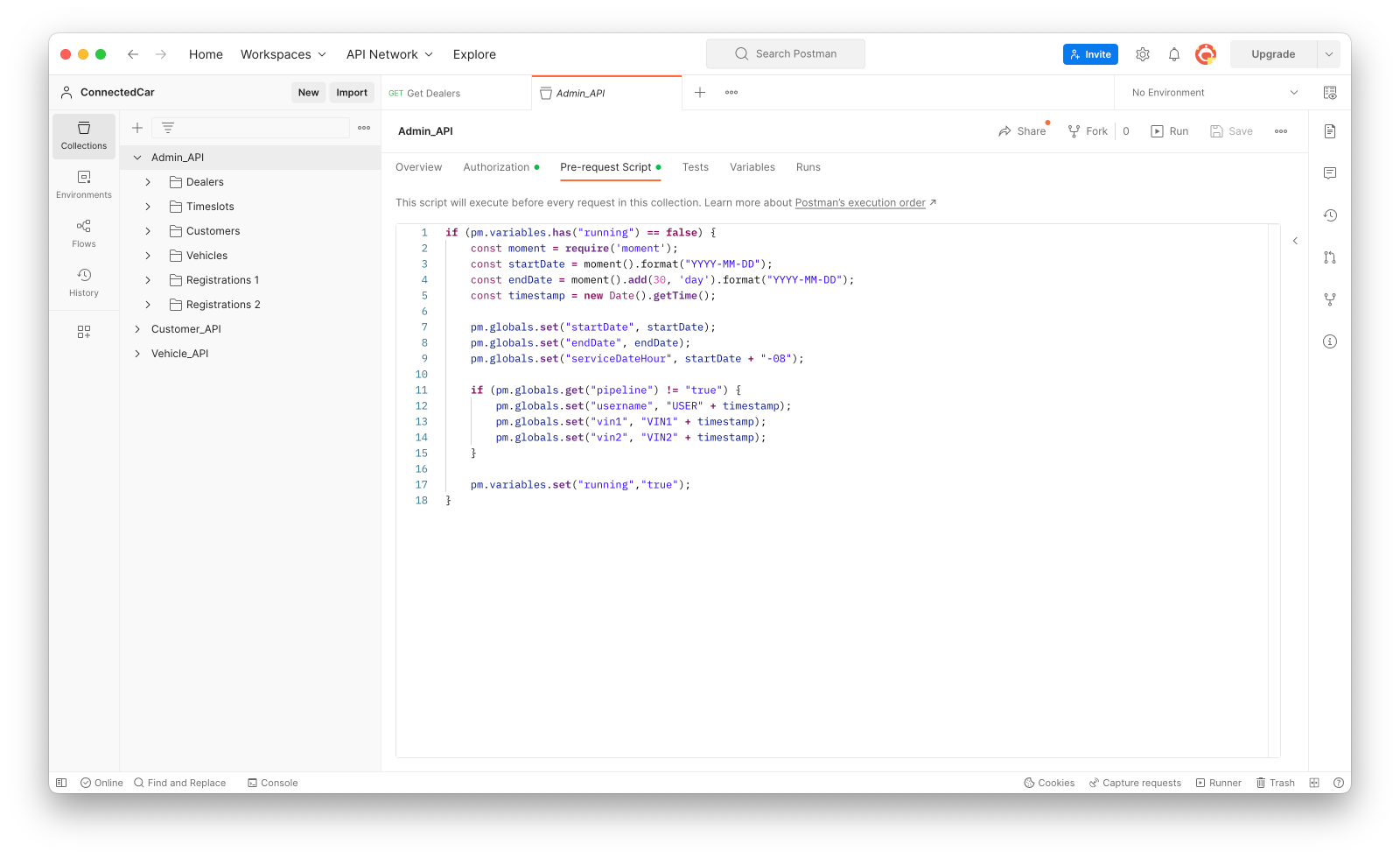The height and width of the screenshot is (858, 1400).
Task: Open the Environments sidebar panel
Action: (84, 185)
